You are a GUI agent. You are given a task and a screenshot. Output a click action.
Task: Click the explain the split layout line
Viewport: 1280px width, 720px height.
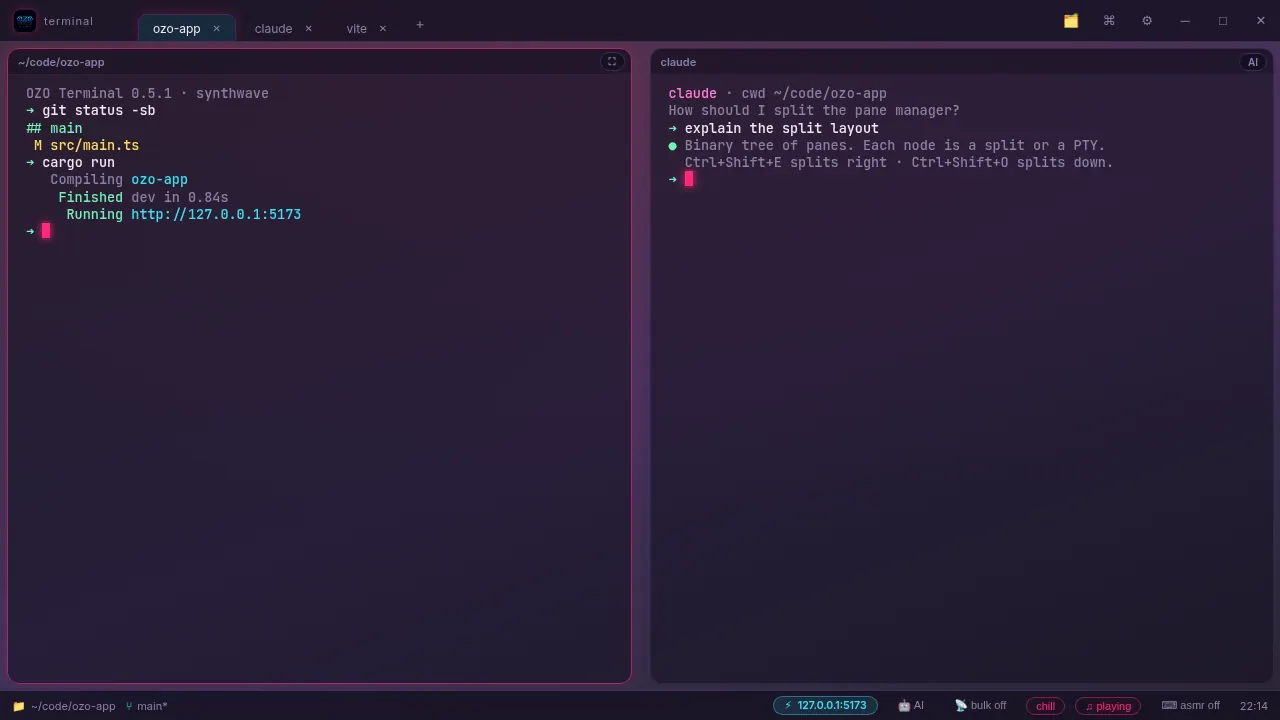(774, 128)
